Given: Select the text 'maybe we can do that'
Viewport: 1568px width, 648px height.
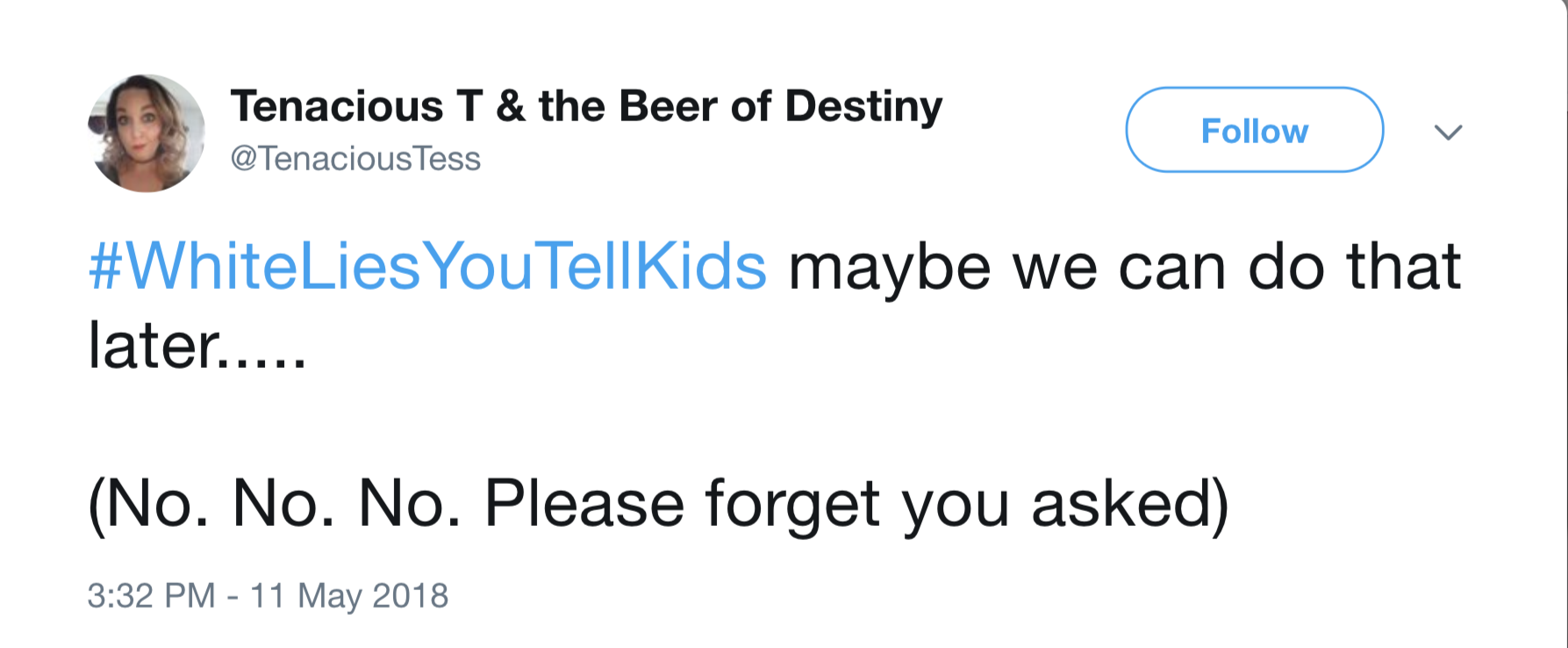Looking at the screenshot, I should coord(1125,267).
